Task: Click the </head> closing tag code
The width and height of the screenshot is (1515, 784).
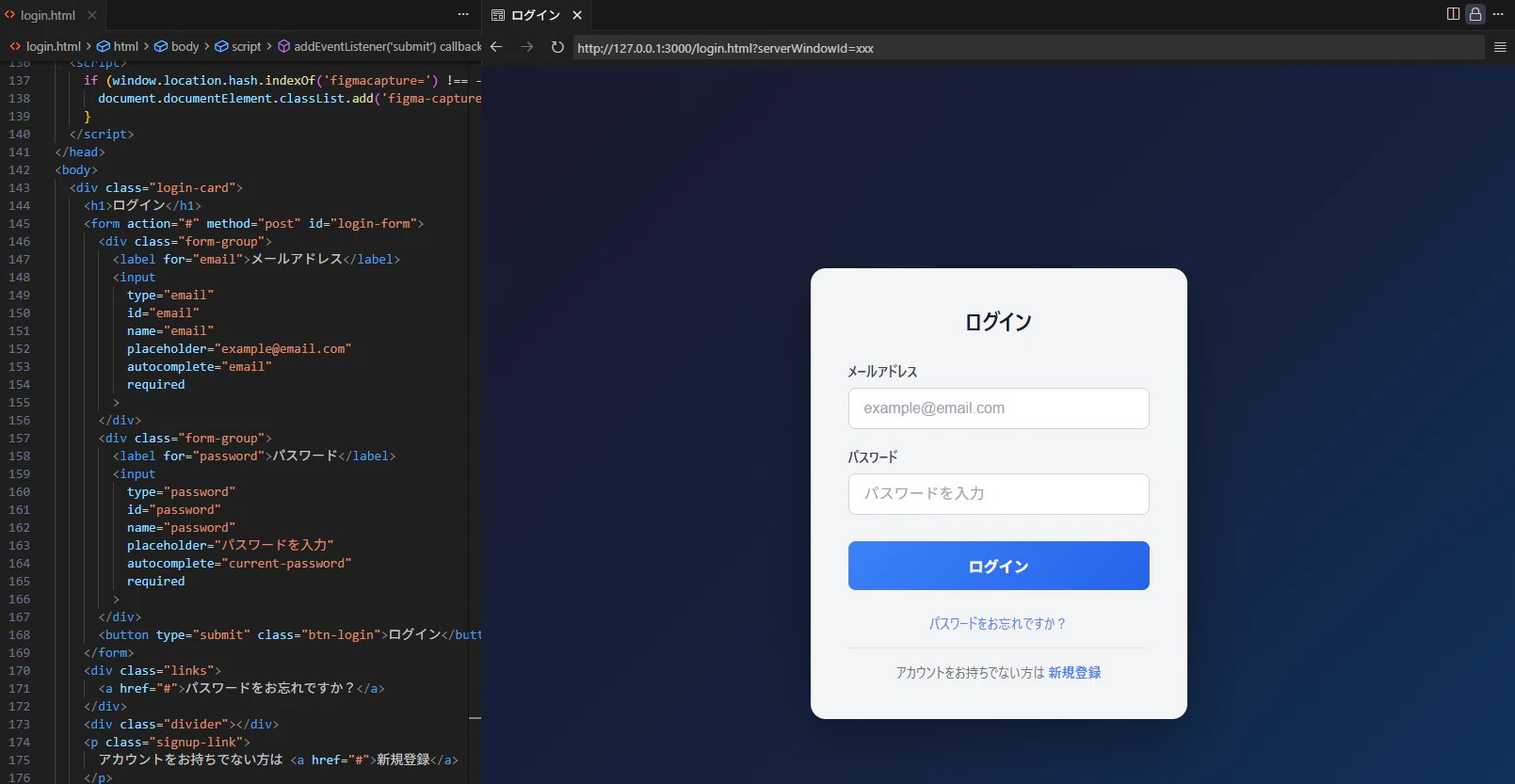Action: tap(80, 152)
